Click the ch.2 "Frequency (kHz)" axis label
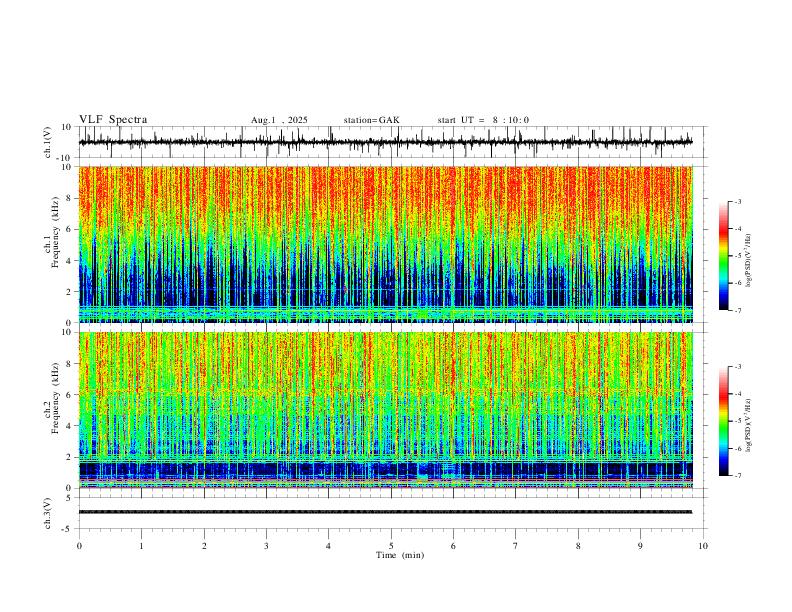The height and width of the screenshot is (612, 792). pyautogui.click(x=55, y=398)
